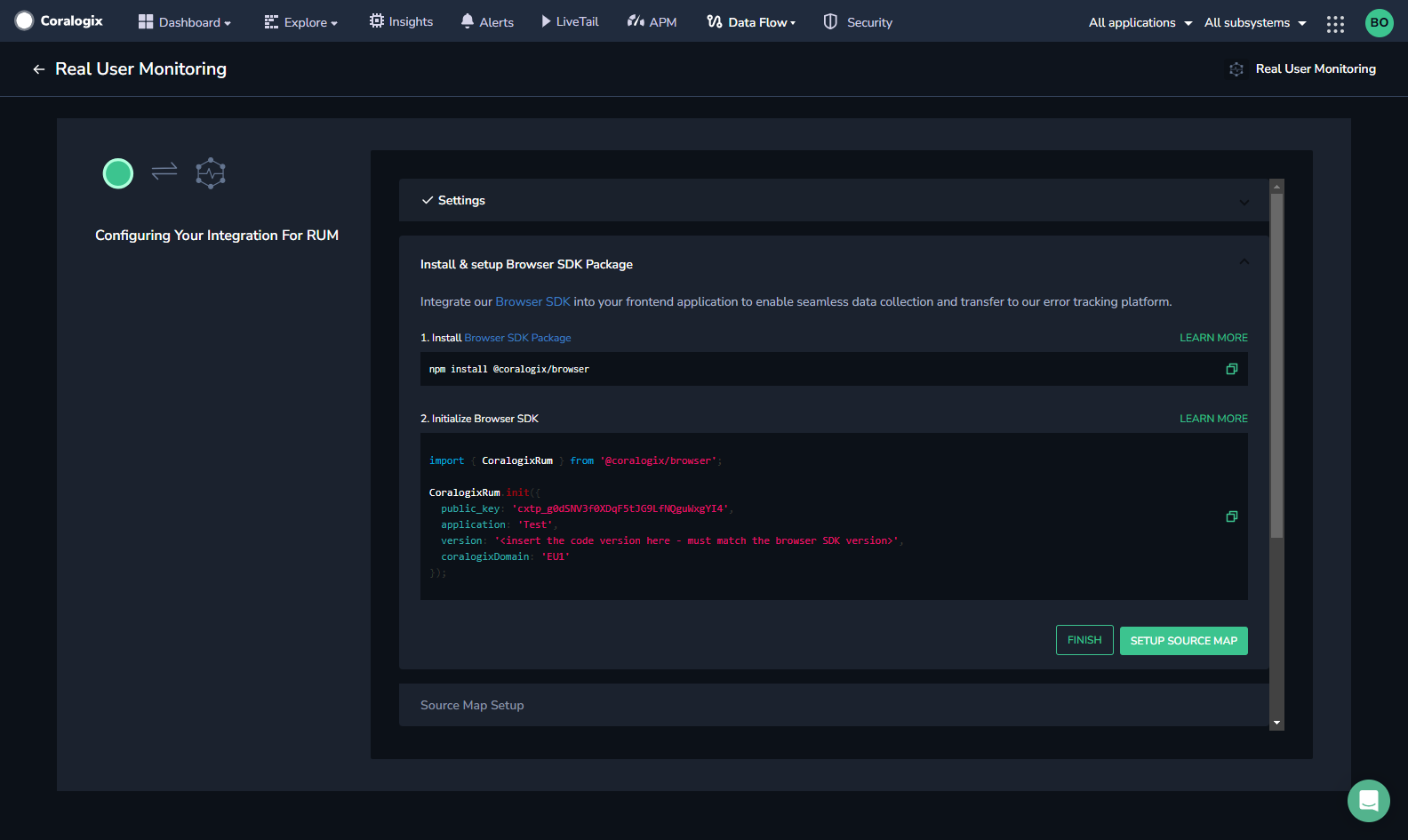This screenshot has height=840, width=1408.
Task: Click the Alerts bell icon
Action: 468,20
